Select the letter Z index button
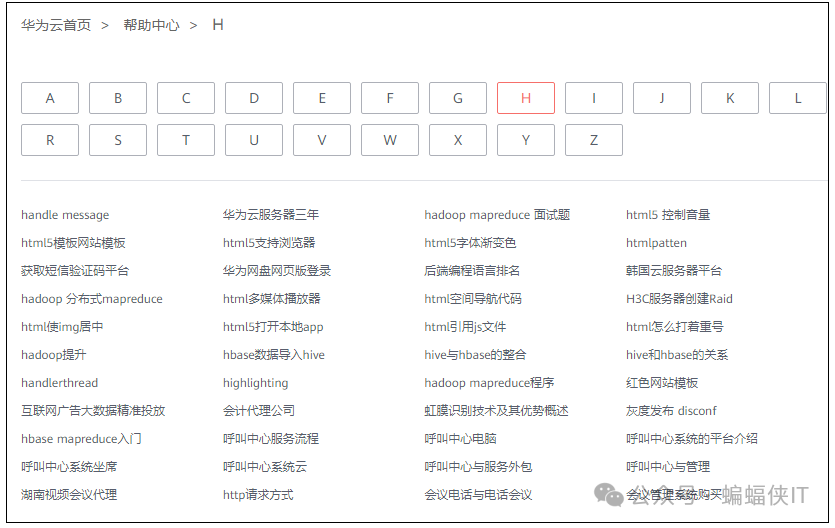The width and height of the screenshot is (835, 528). 594,140
